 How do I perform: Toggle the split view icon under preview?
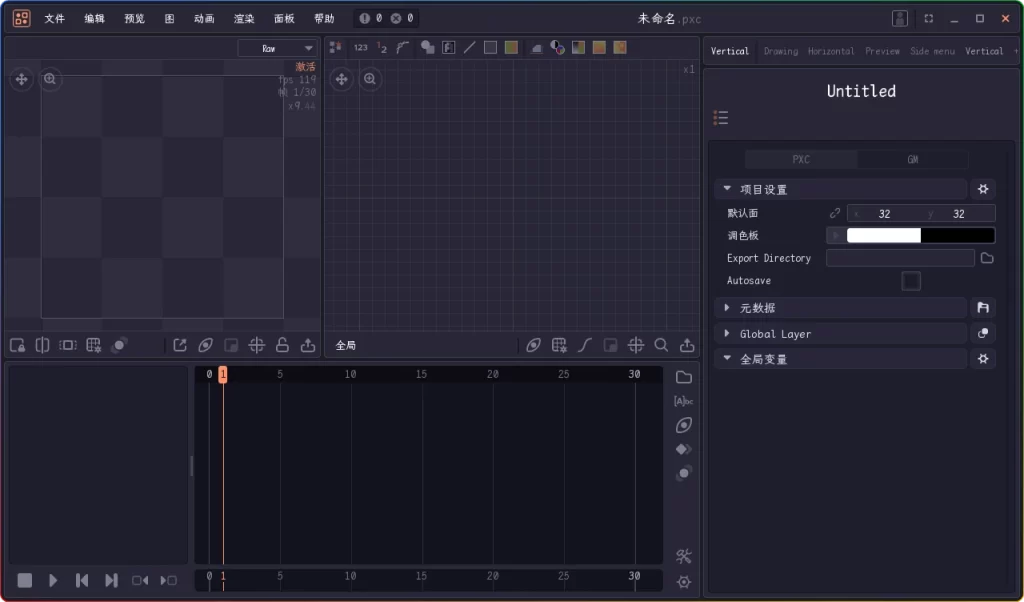[41, 345]
